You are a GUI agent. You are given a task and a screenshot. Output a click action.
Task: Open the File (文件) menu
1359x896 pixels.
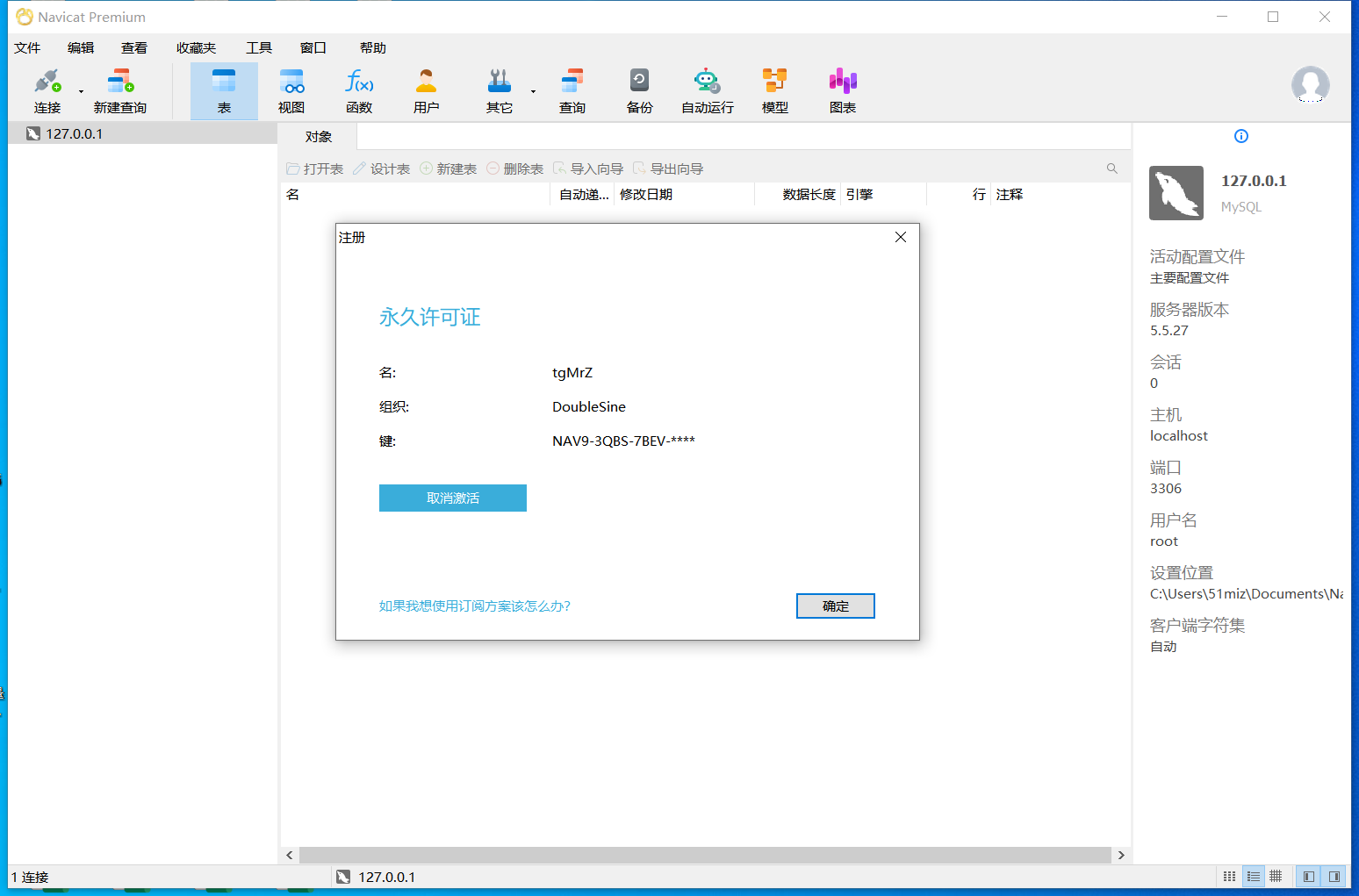click(x=27, y=48)
